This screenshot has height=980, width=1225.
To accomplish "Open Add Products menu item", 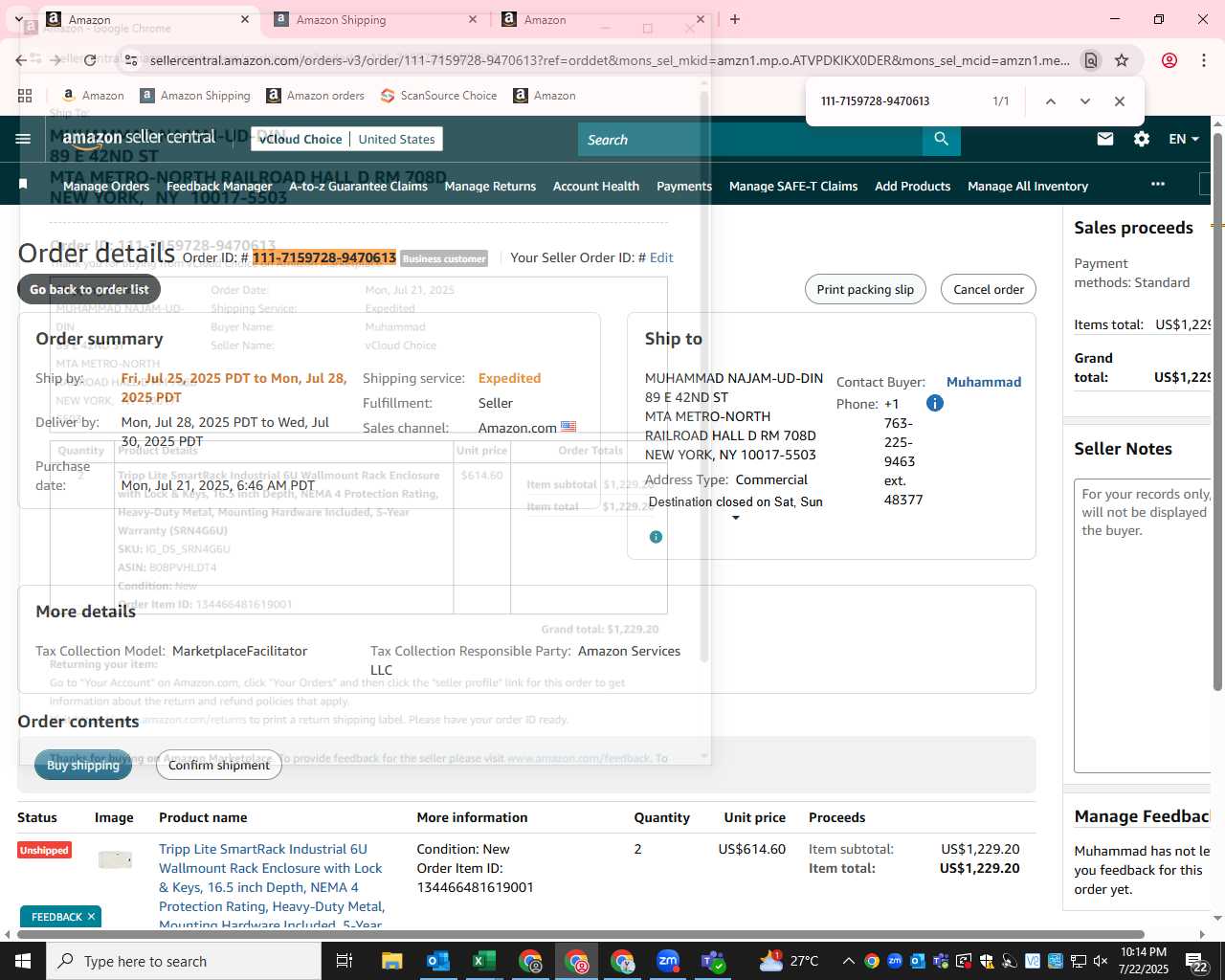I will point(912,186).
